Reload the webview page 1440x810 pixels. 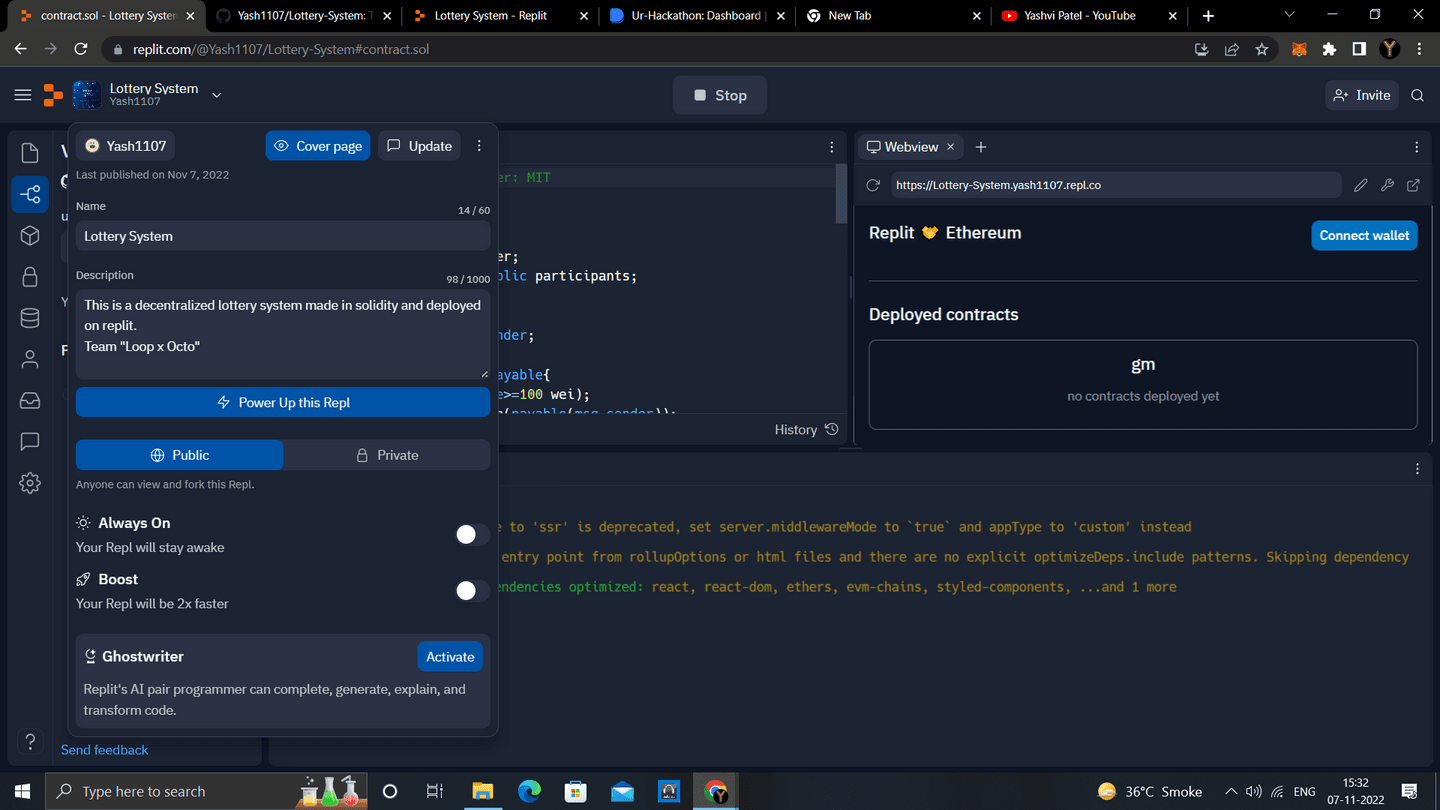coord(873,185)
